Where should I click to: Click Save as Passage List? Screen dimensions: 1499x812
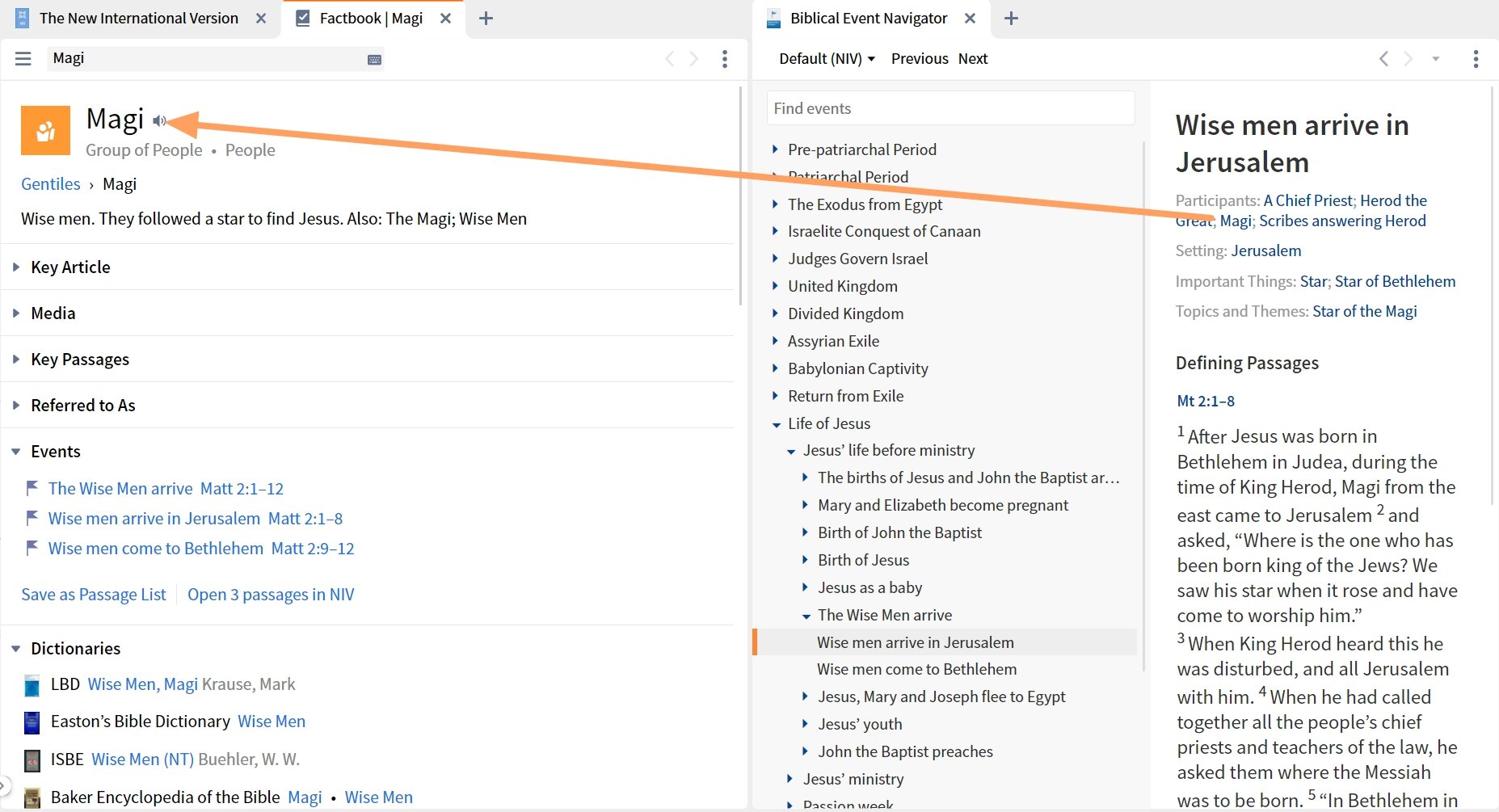[93, 594]
